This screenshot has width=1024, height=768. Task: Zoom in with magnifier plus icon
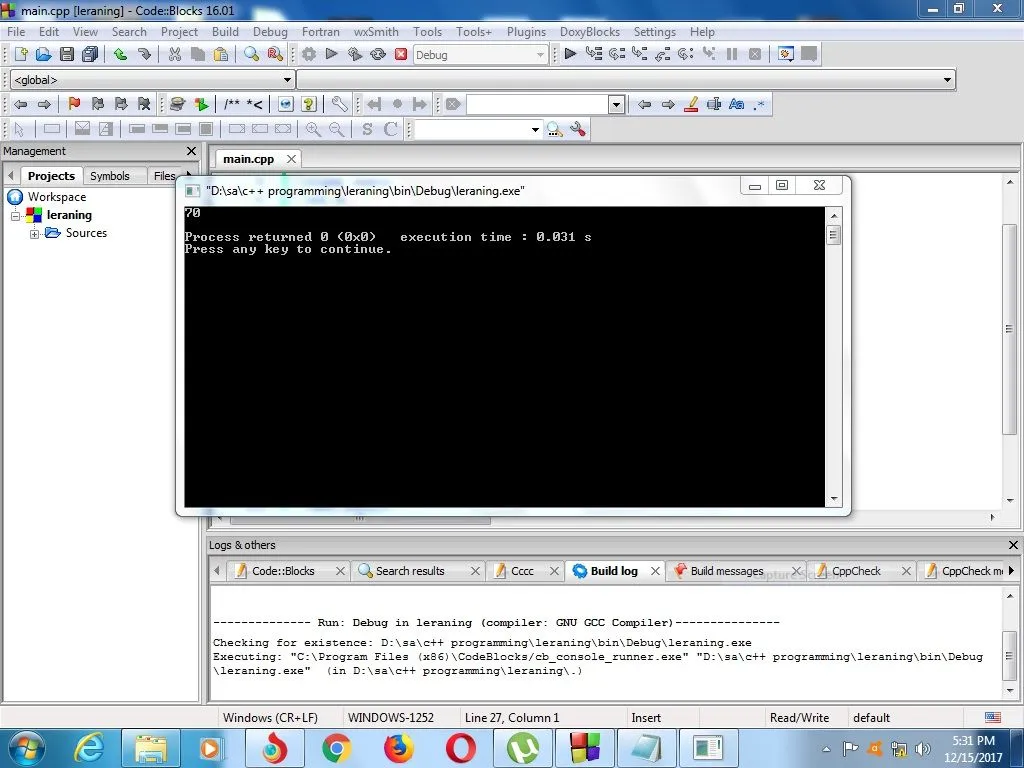coord(313,129)
